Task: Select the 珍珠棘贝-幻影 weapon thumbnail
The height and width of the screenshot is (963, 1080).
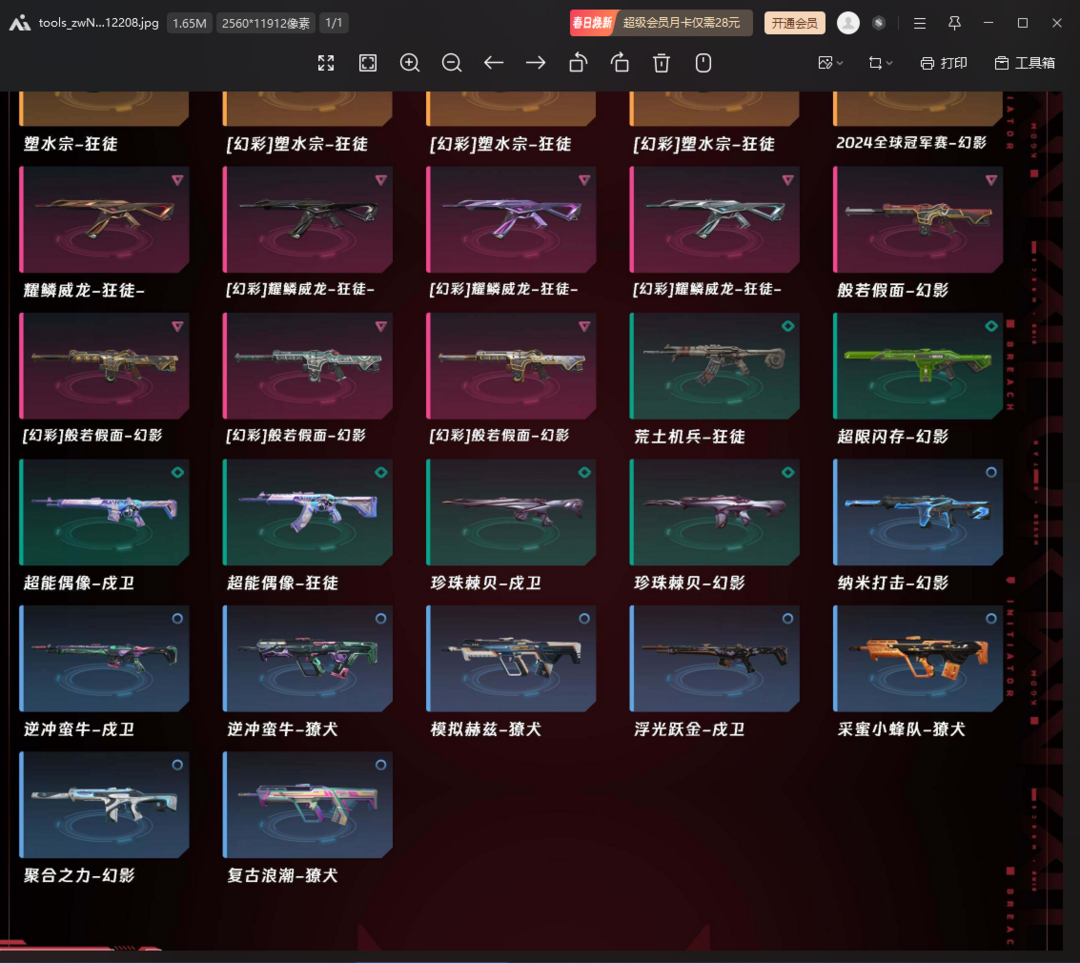Action: click(x=714, y=512)
